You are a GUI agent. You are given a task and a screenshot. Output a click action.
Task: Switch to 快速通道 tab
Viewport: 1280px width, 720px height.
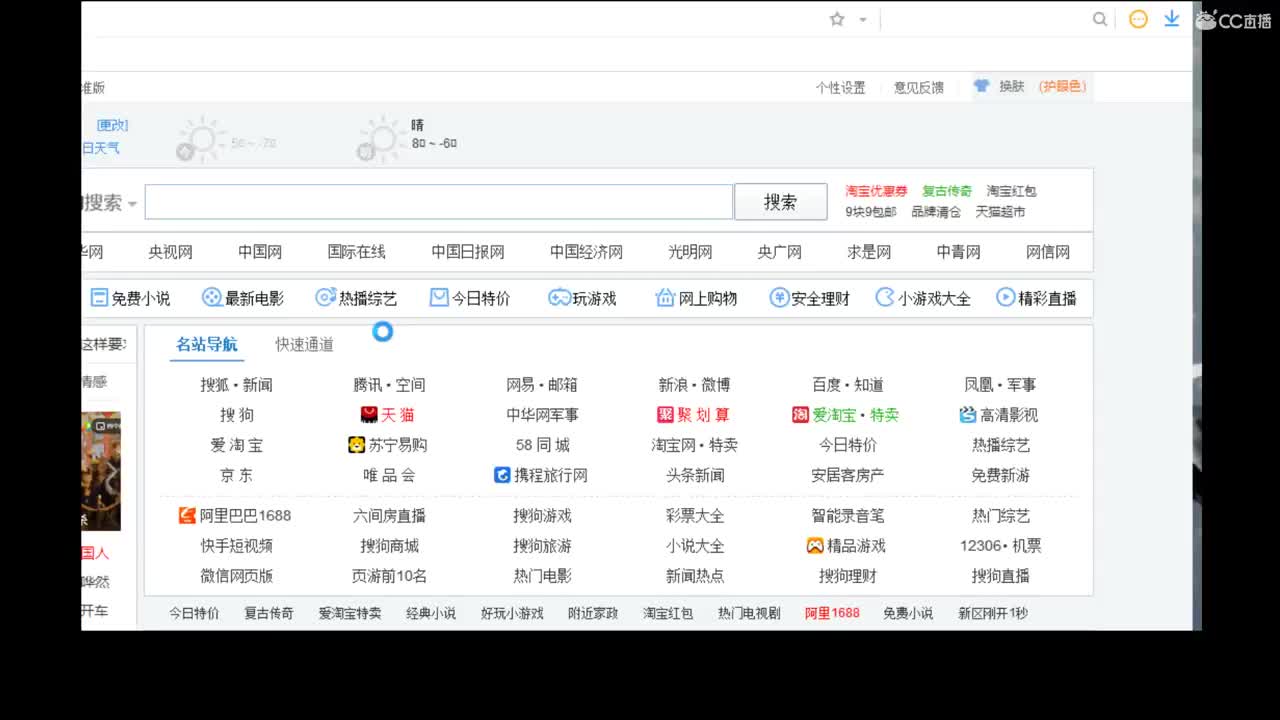[x=305, y=345]
